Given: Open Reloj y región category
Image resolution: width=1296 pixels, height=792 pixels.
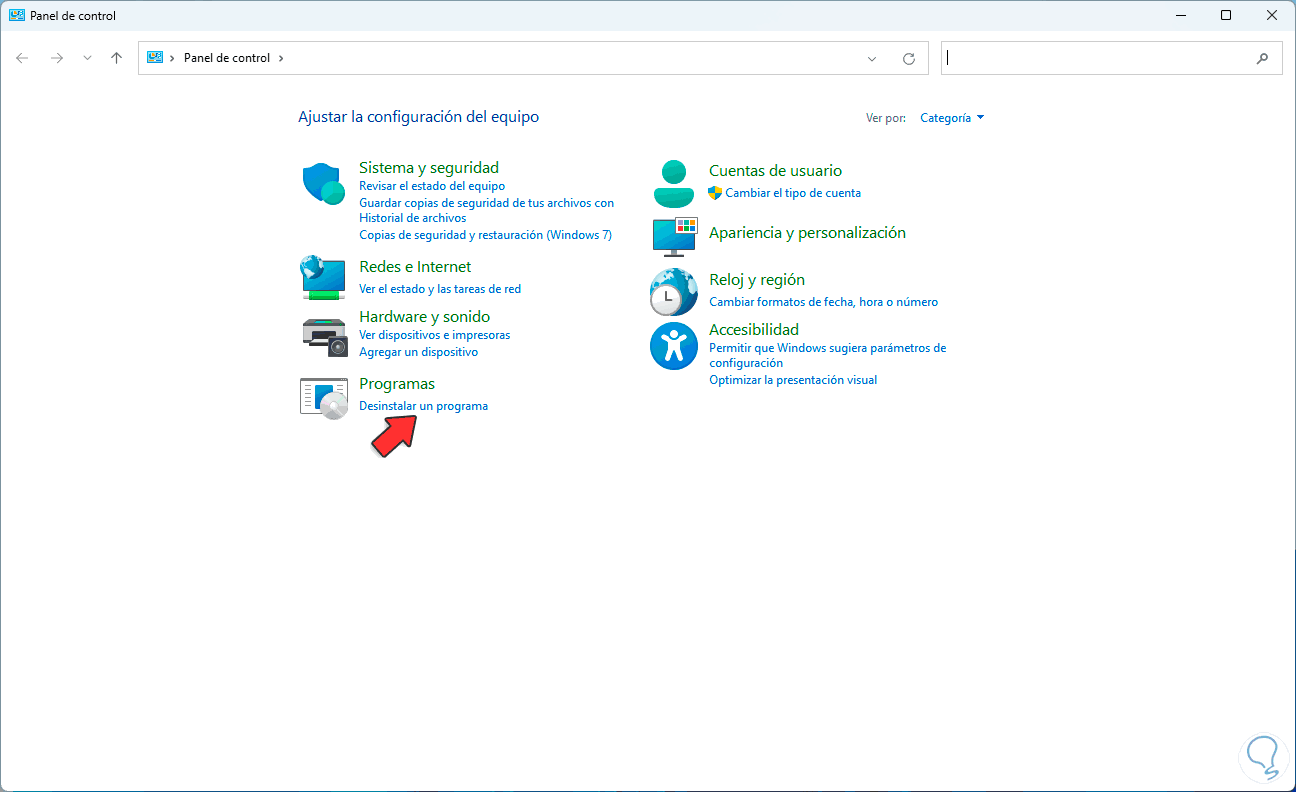Looking at the screenshot, I should tap(757, 280).
